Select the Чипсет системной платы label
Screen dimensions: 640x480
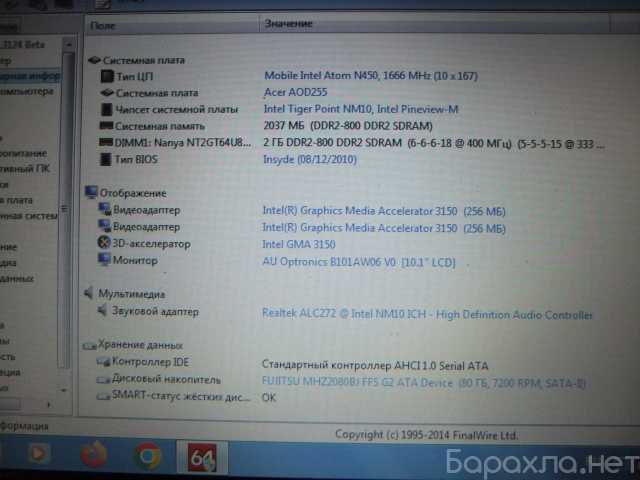[x=176, y=109]
